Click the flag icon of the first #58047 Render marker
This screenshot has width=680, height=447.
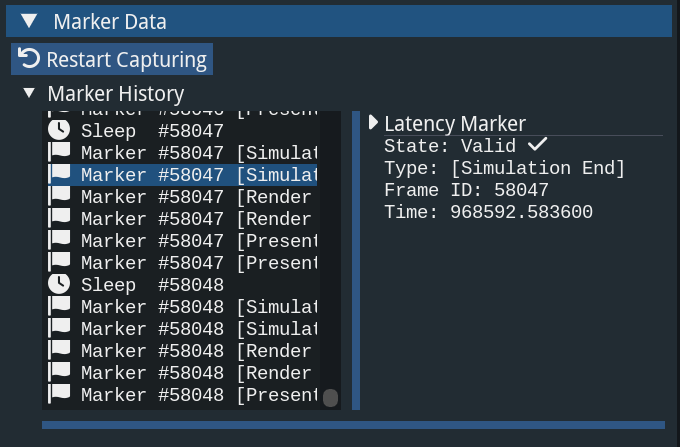click(x=60, y=196)
